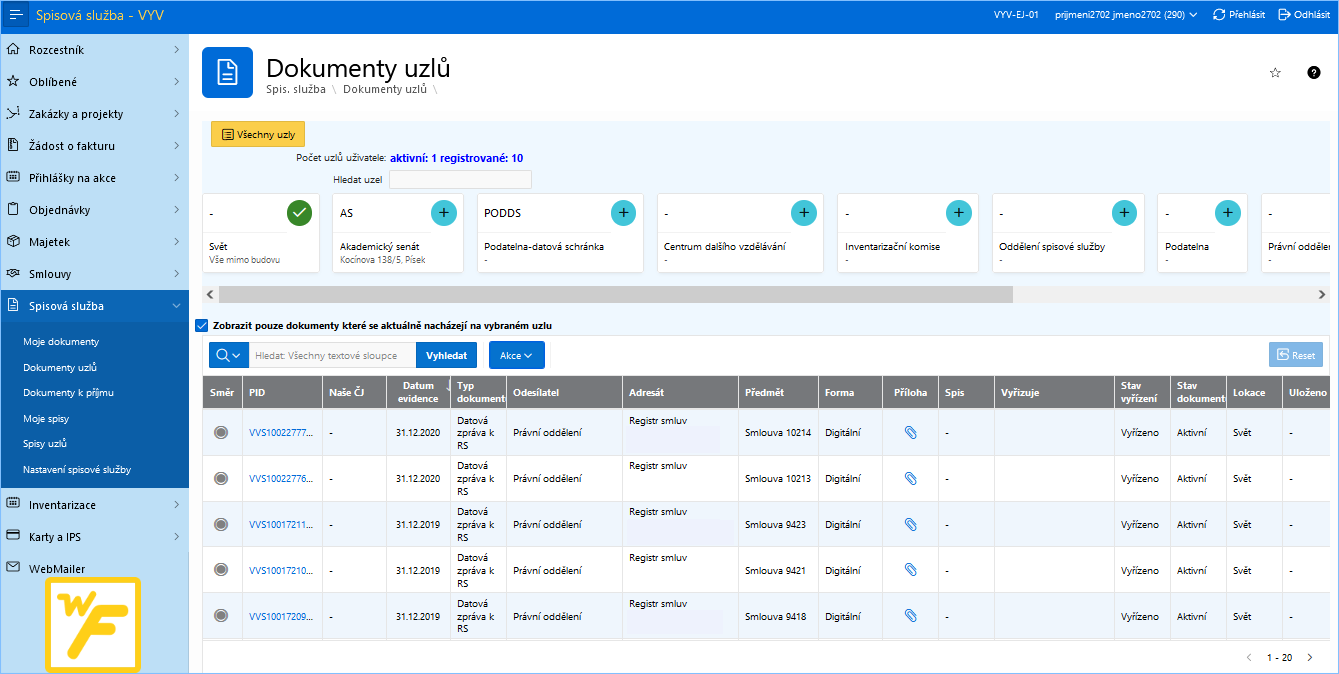The width and height of the screenshot is (1339, 674).
Task: Open the Akce dropdown menu
Action: point(516,355)
